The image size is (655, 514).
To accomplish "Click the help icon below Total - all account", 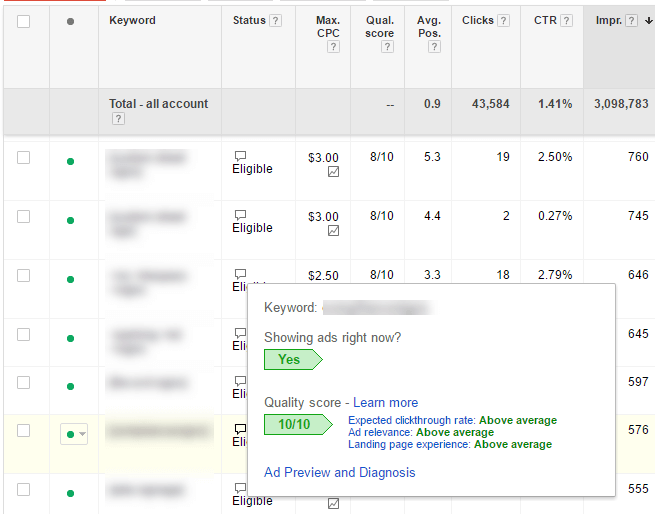I will (118, 119).
